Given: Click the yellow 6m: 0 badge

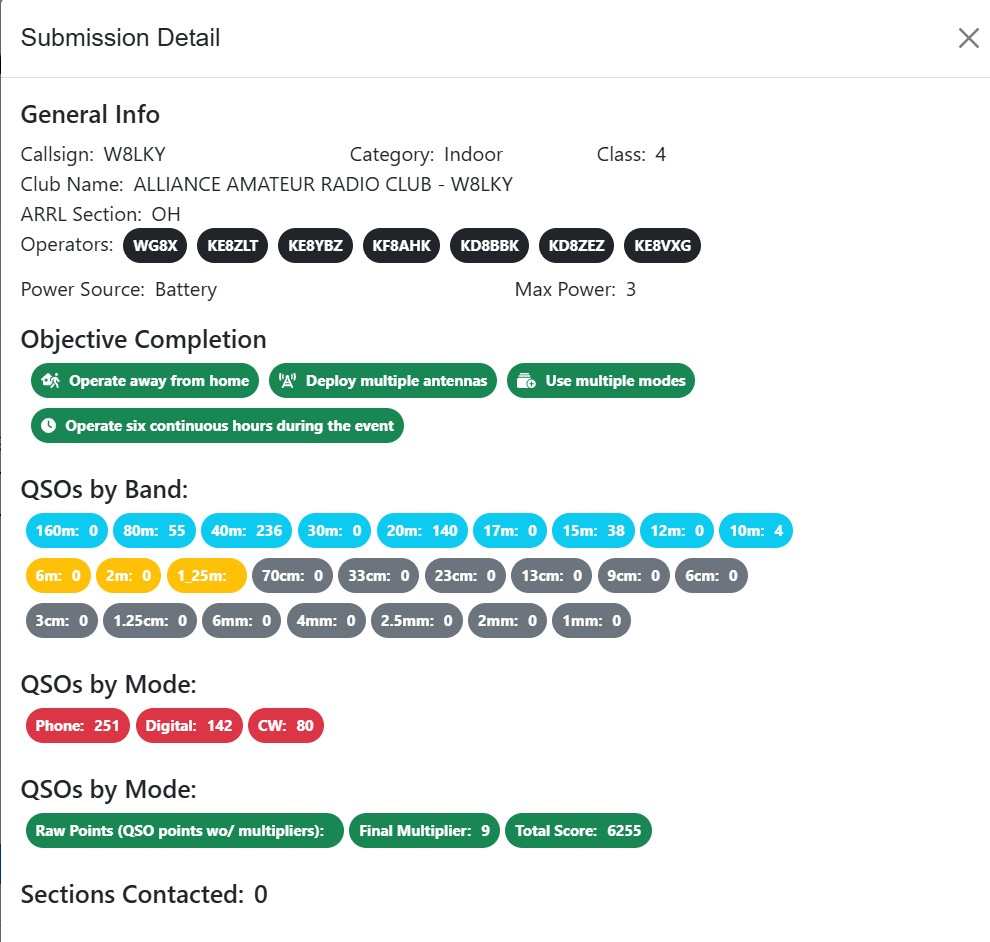Looking at the screenshot, I should click(58, 576).
